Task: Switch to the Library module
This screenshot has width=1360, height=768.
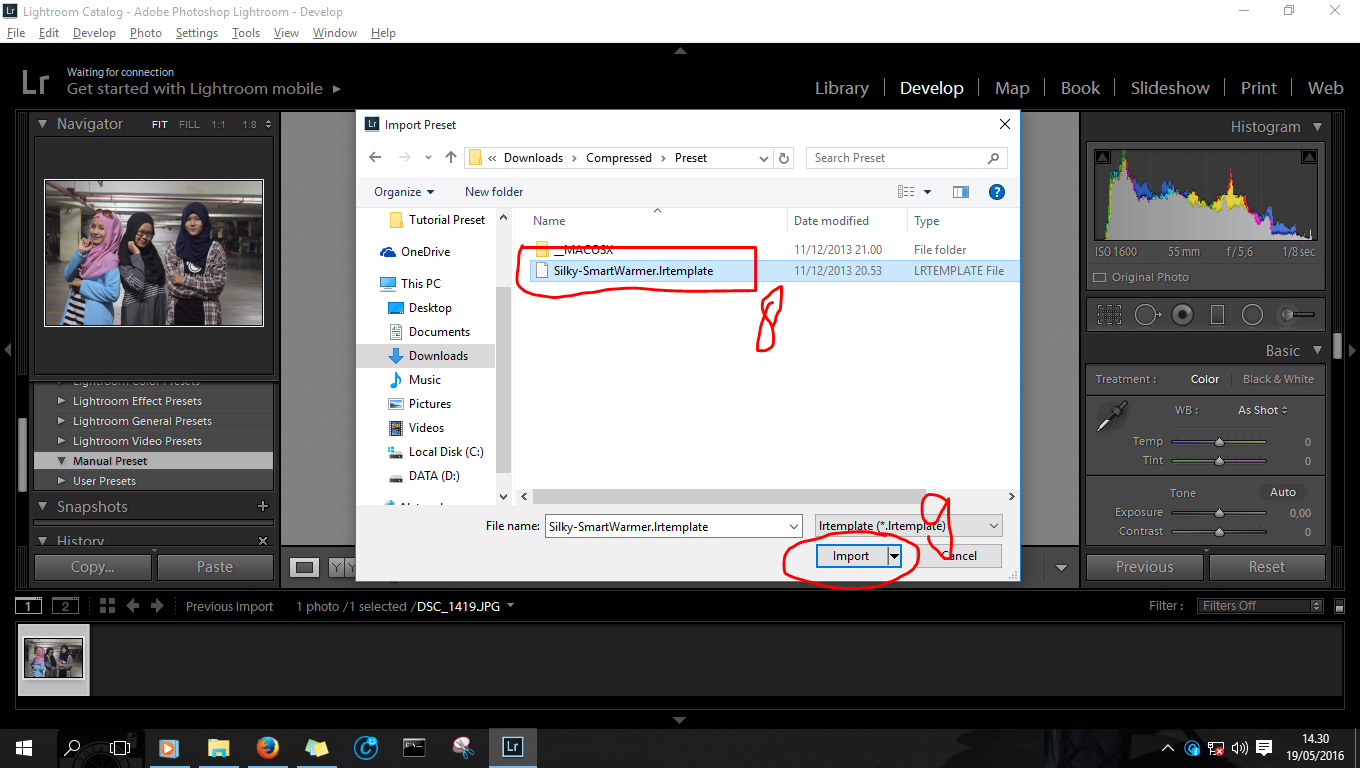Action: click(842, 88)
